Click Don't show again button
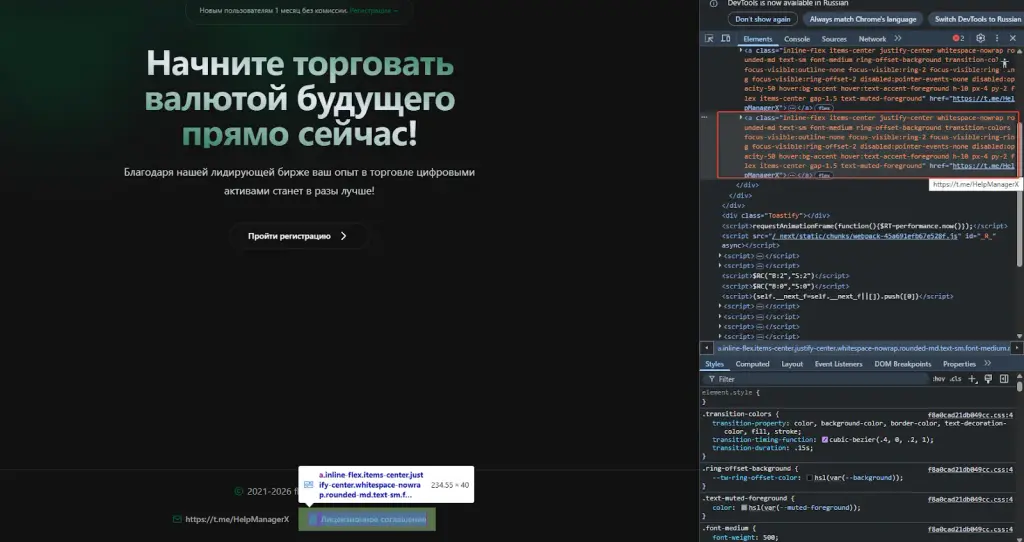 763,19
